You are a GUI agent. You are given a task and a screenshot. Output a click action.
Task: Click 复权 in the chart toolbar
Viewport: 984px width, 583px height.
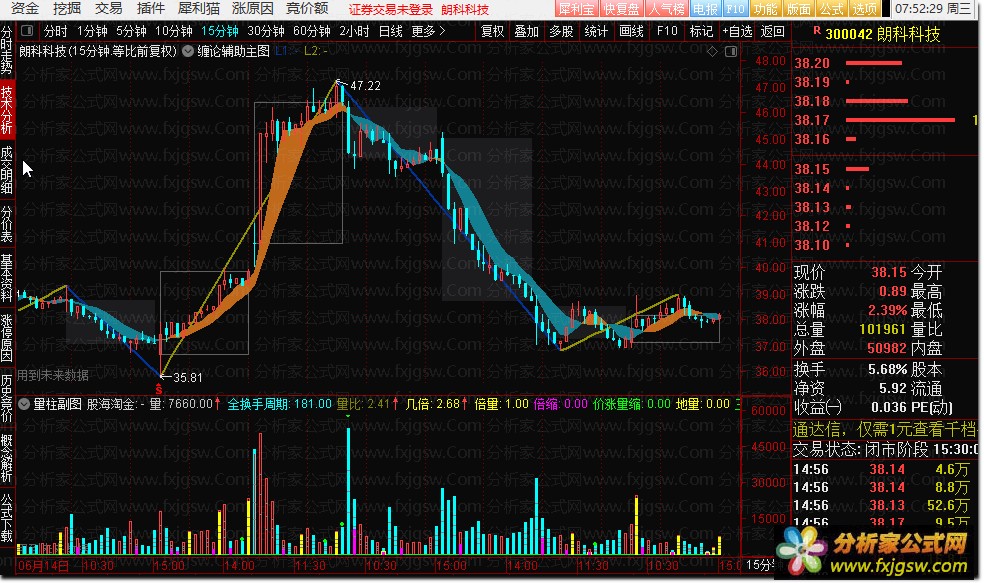pyautogui.click(x=492, y=31)
